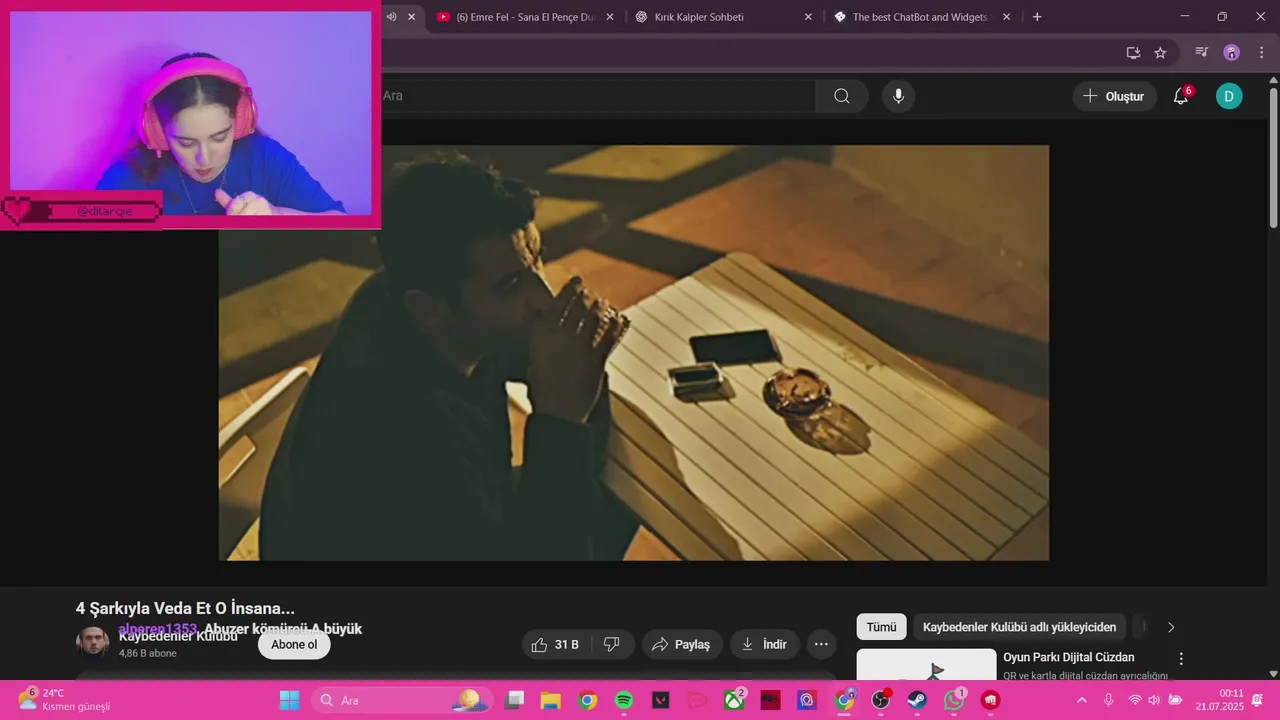Viewport: 1280px width, 720px height.
Task: Open Windows Start menu
Action: tap(289, 700)
